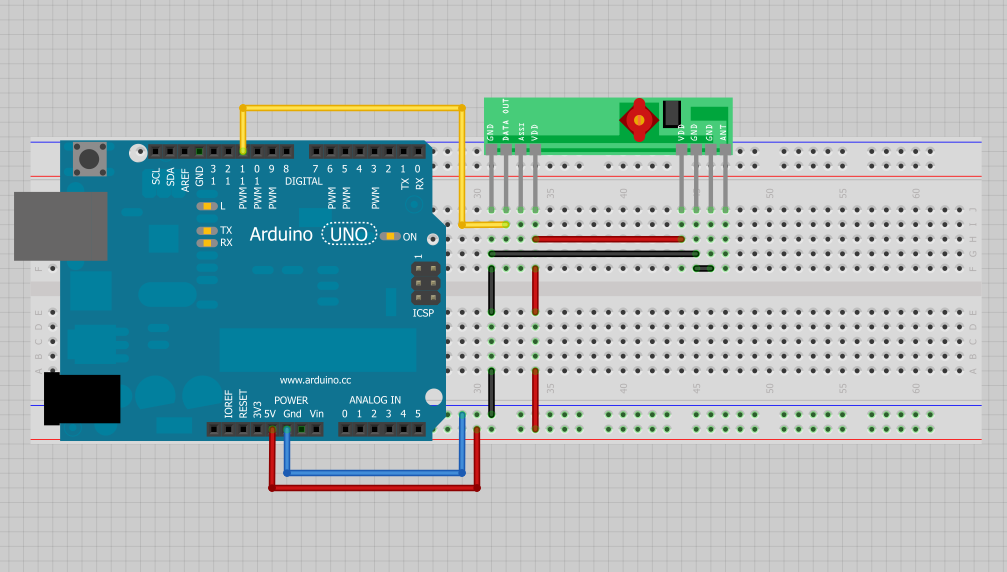Click the AREF header socket

tap(184, 152)
